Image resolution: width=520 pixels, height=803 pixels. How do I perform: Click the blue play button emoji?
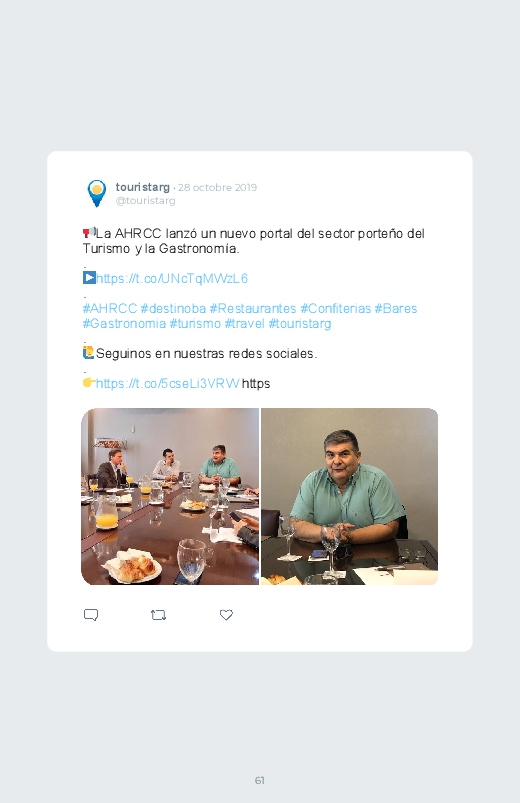pos(89,278)
